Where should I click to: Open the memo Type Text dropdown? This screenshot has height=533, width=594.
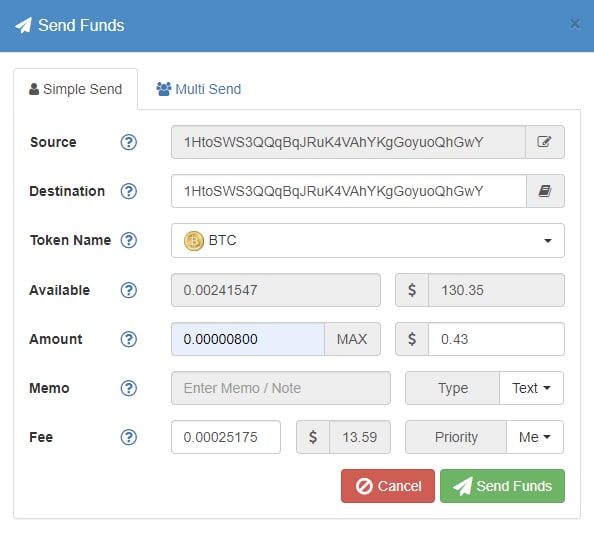531,388
